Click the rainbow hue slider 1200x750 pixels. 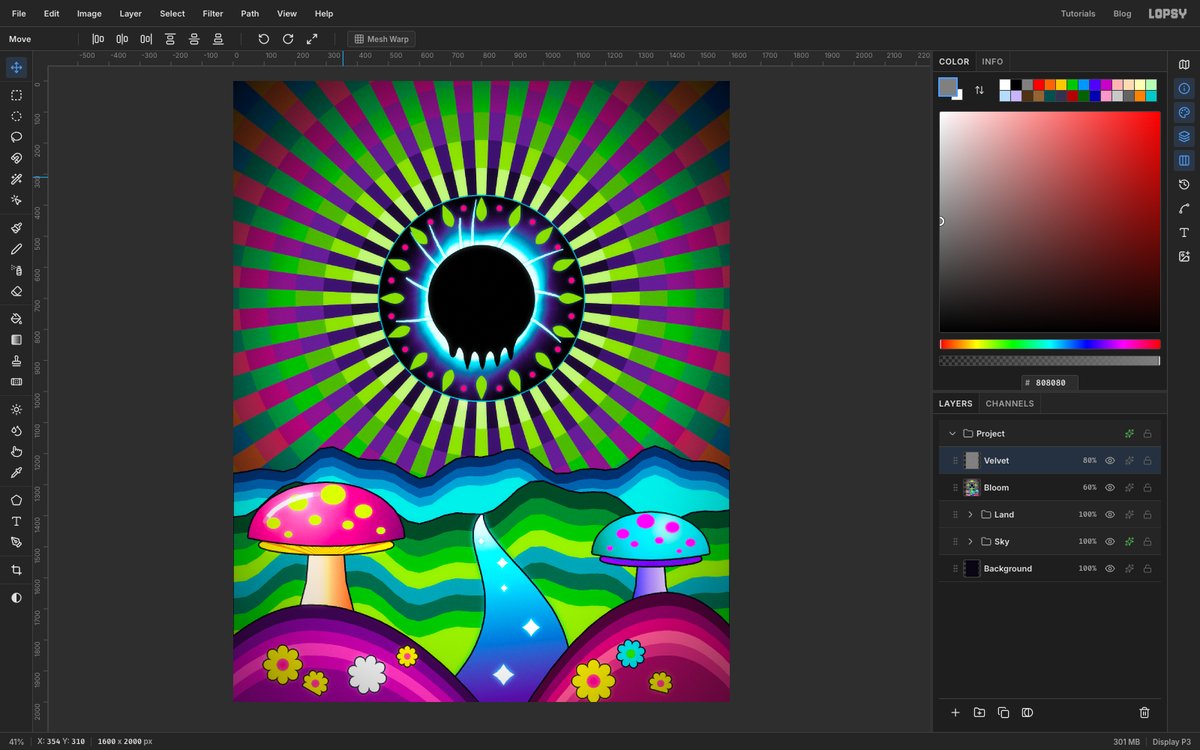(x=1049, y=344)
